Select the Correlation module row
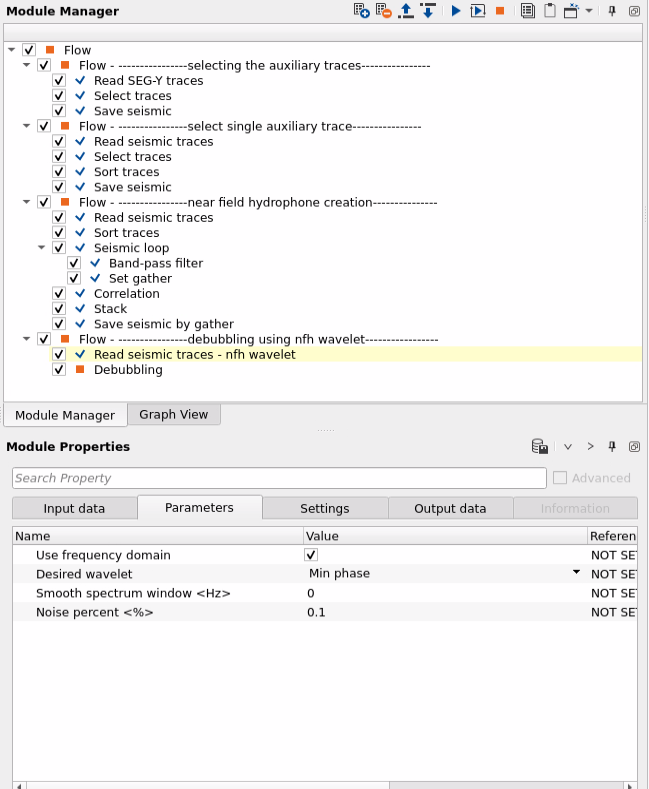The image size is (649, 789). pos(127,293)
